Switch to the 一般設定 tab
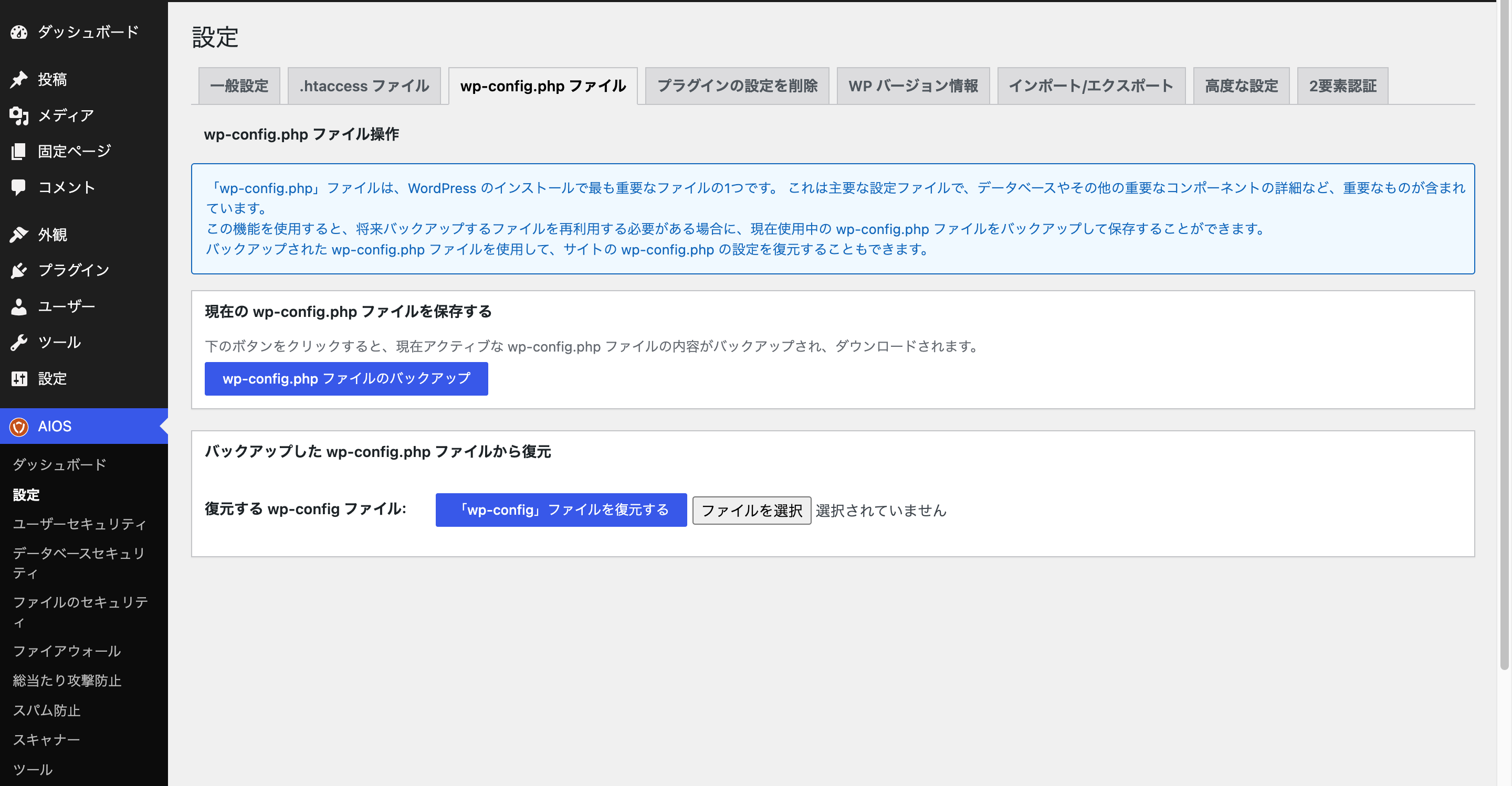Viewport: 1512px width, 786px height. click(239, 86)
